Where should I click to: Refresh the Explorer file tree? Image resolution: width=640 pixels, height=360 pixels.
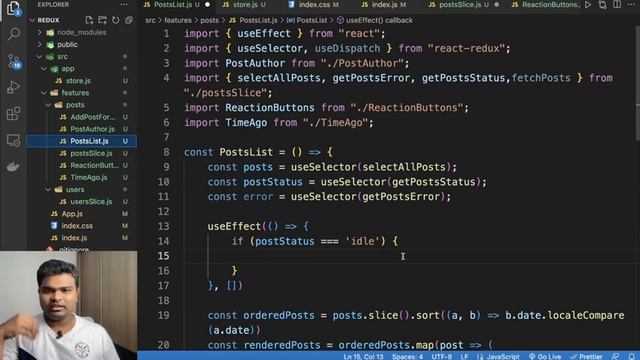click(116, 20)
